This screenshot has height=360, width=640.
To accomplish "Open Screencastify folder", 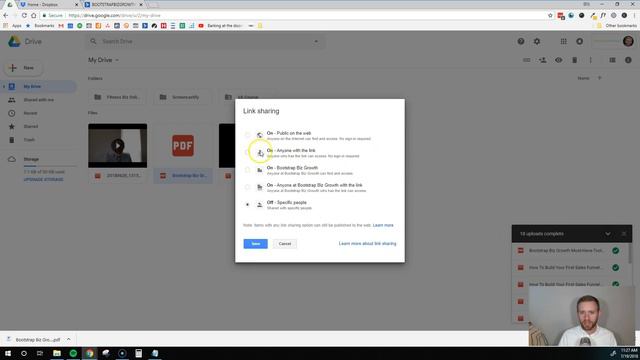I will coord(183,97).
